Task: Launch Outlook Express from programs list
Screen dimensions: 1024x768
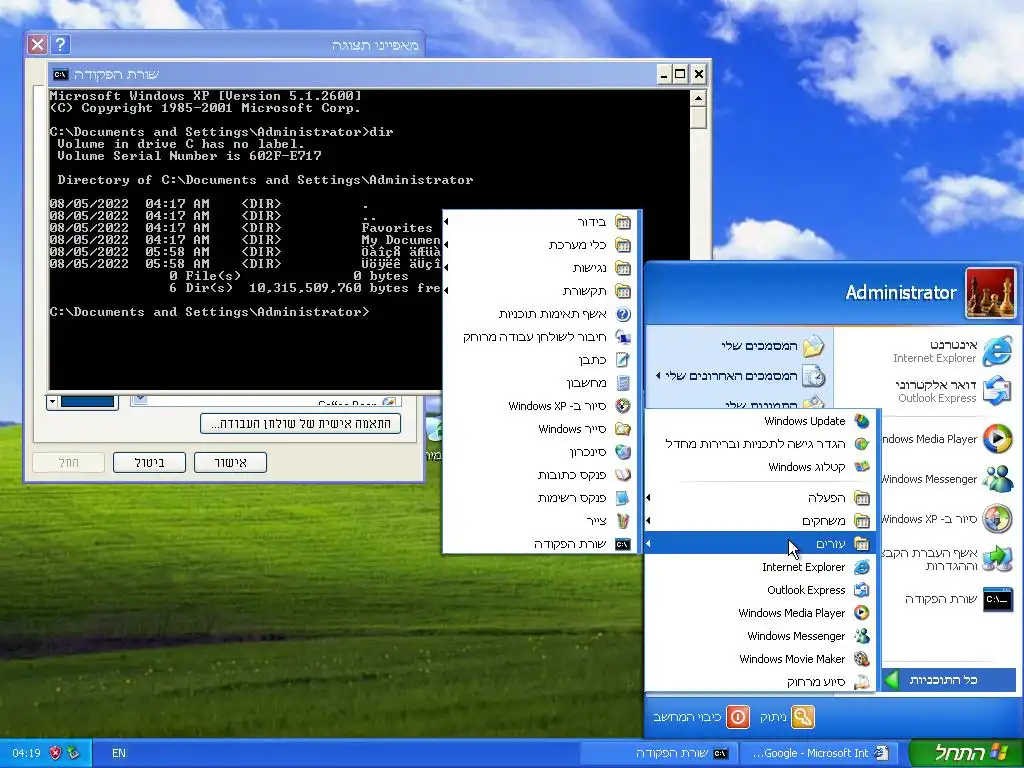Action: click(x=760, y=590)
